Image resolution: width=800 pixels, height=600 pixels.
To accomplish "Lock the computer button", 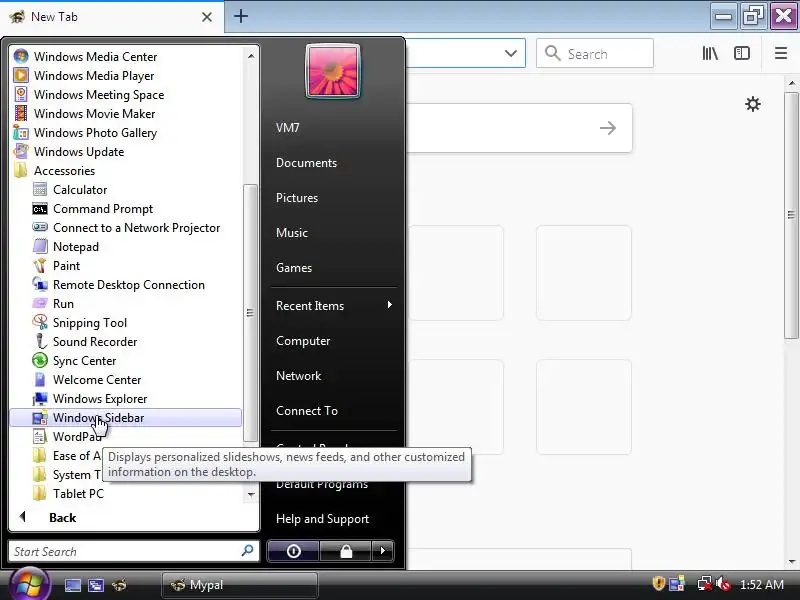I will point(346,551).
